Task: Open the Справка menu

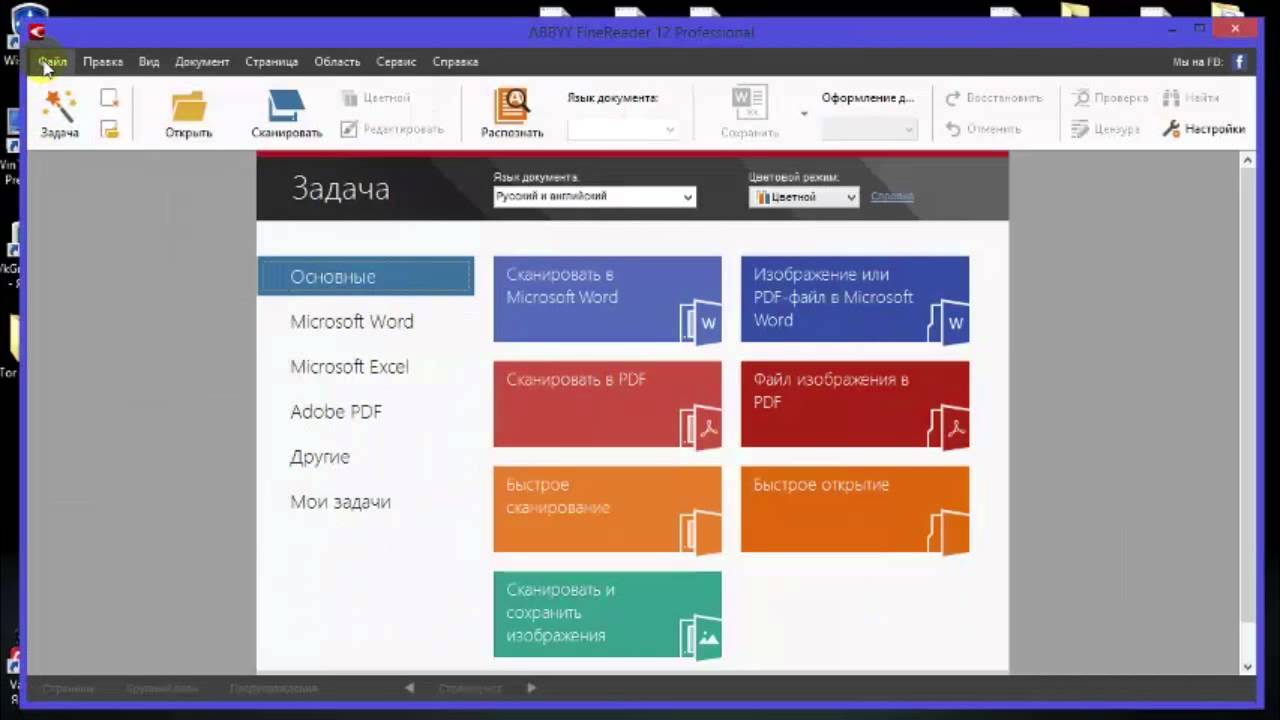Action: coord(455,62)
